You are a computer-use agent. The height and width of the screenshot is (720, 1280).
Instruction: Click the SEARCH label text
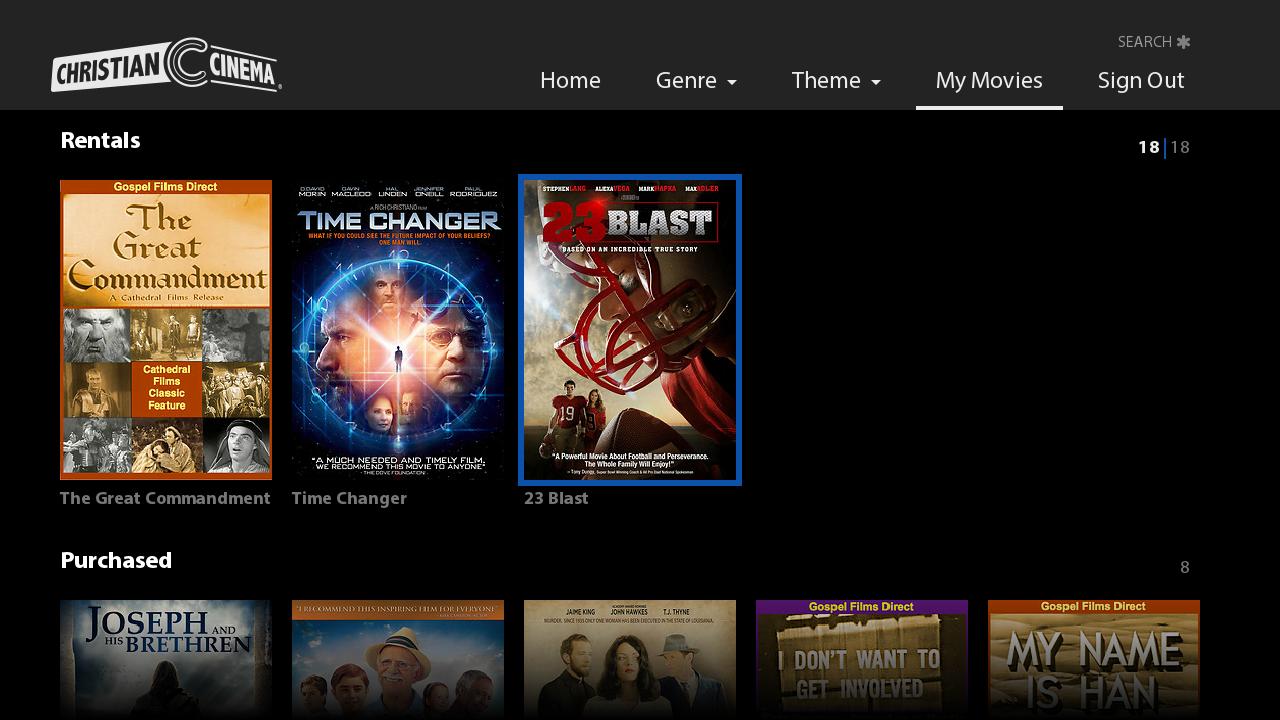click(1145, 42)
